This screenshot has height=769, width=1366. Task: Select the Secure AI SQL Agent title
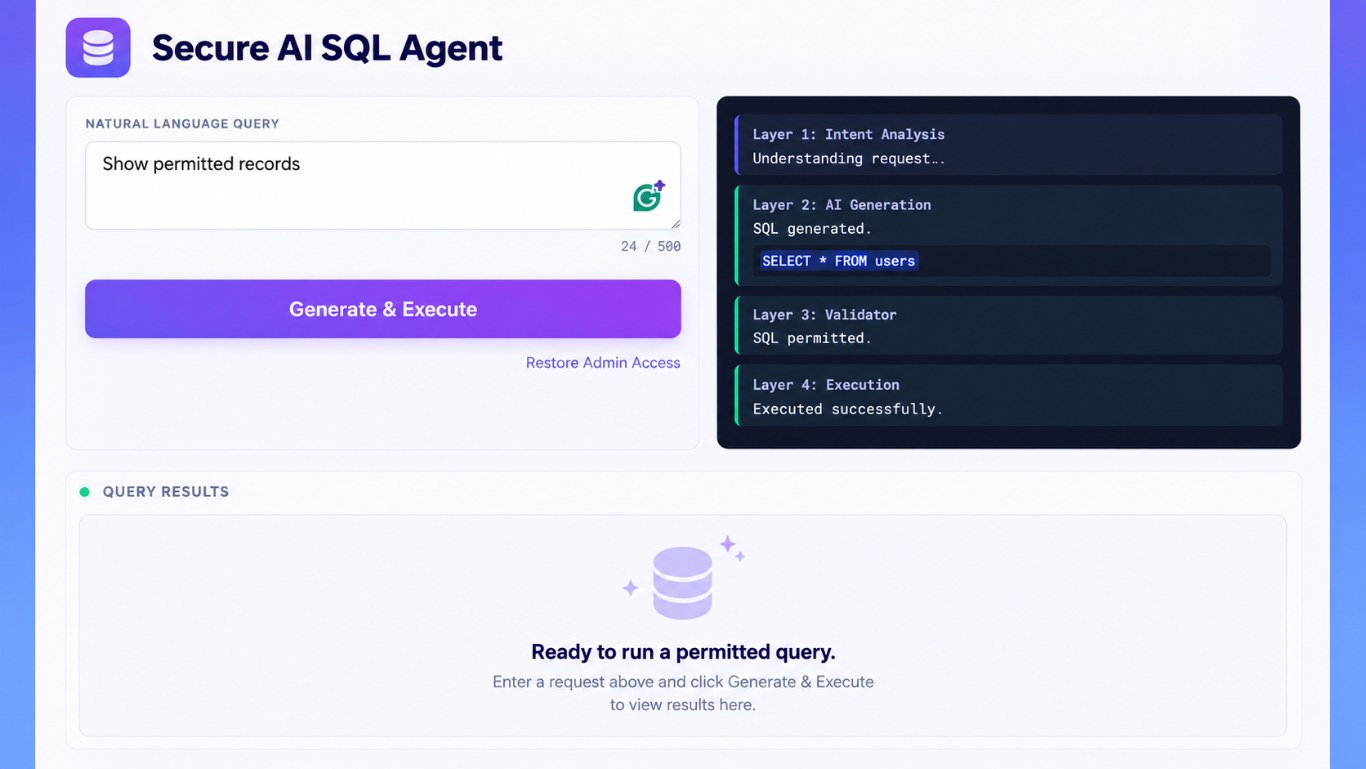[327, 48]
